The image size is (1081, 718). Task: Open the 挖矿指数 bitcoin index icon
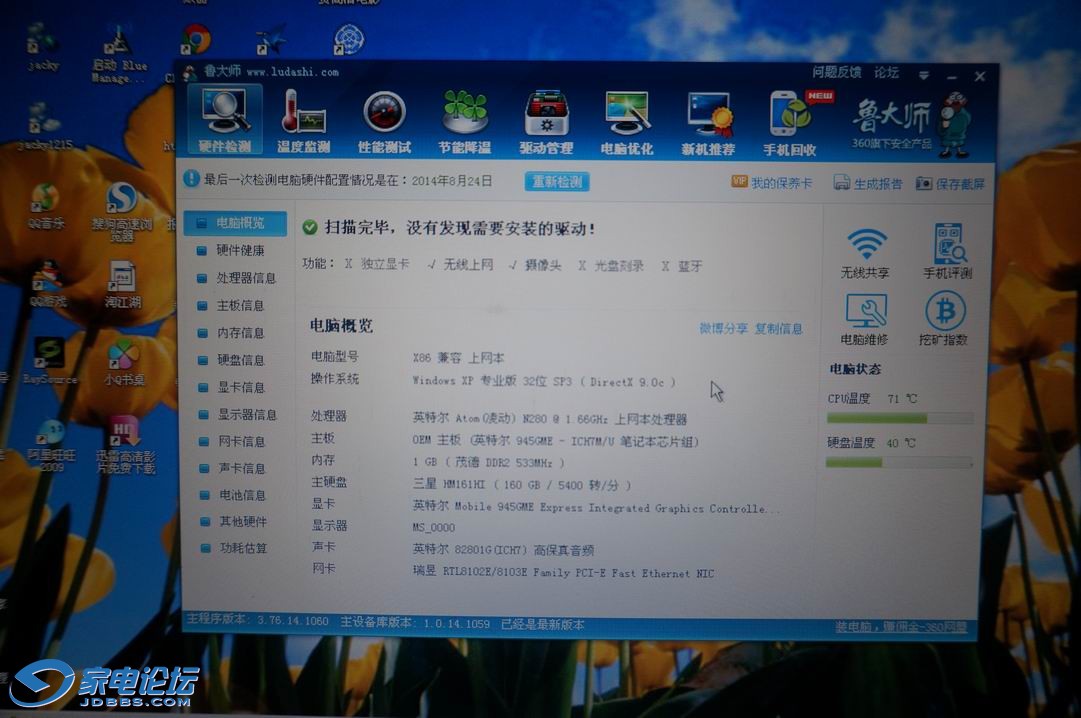pyautogui.click(x=944, y=319)
